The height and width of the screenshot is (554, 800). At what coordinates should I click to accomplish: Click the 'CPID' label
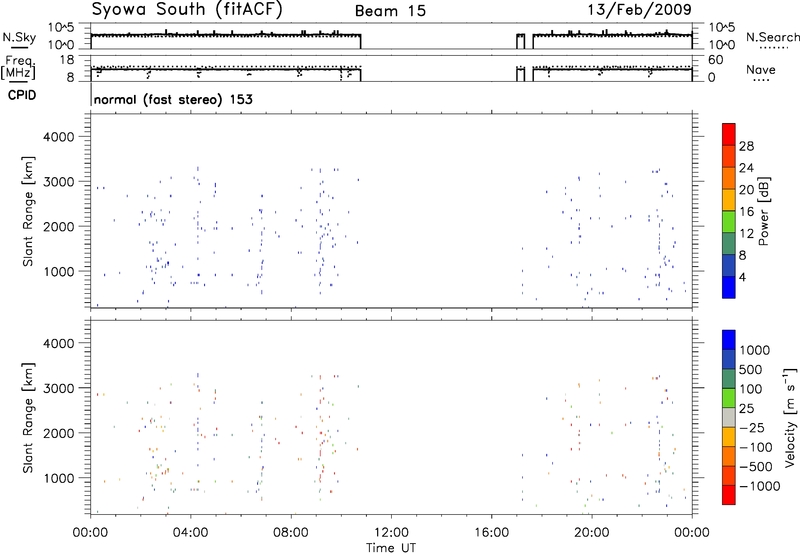tap(22, 95)
